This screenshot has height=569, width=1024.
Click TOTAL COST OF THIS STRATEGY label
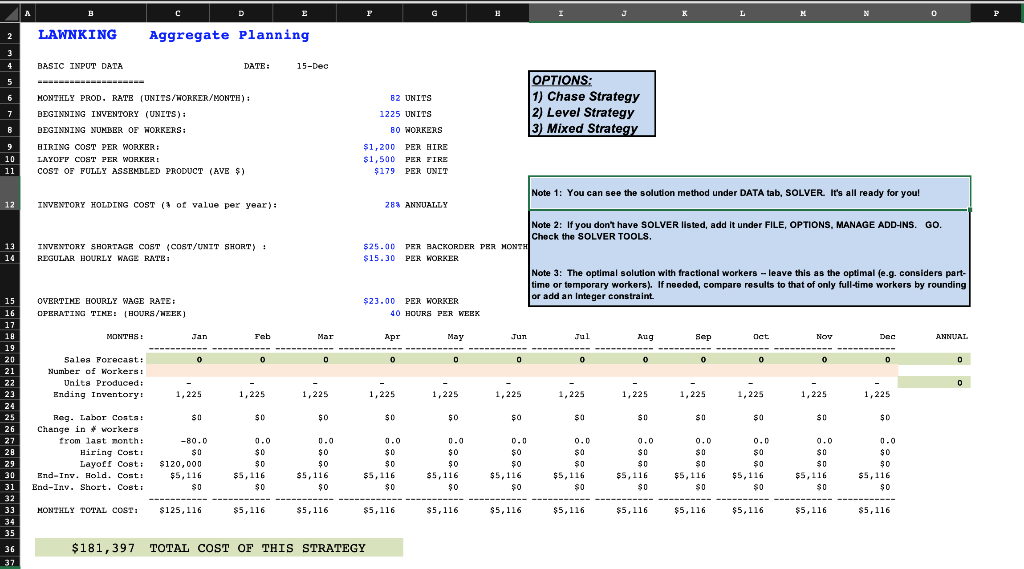point(257,548)
